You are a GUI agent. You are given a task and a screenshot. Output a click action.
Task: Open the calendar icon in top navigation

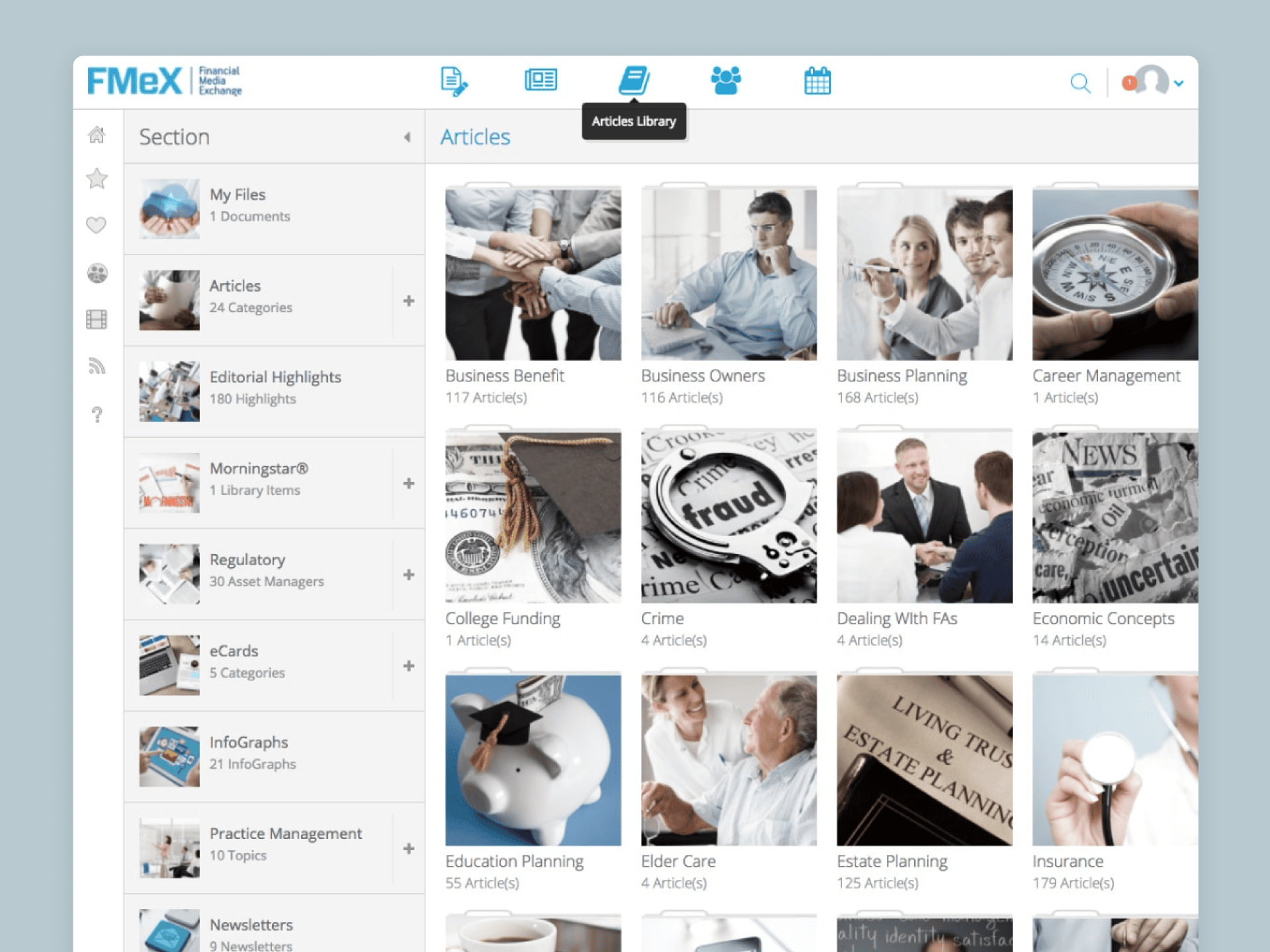818,81
